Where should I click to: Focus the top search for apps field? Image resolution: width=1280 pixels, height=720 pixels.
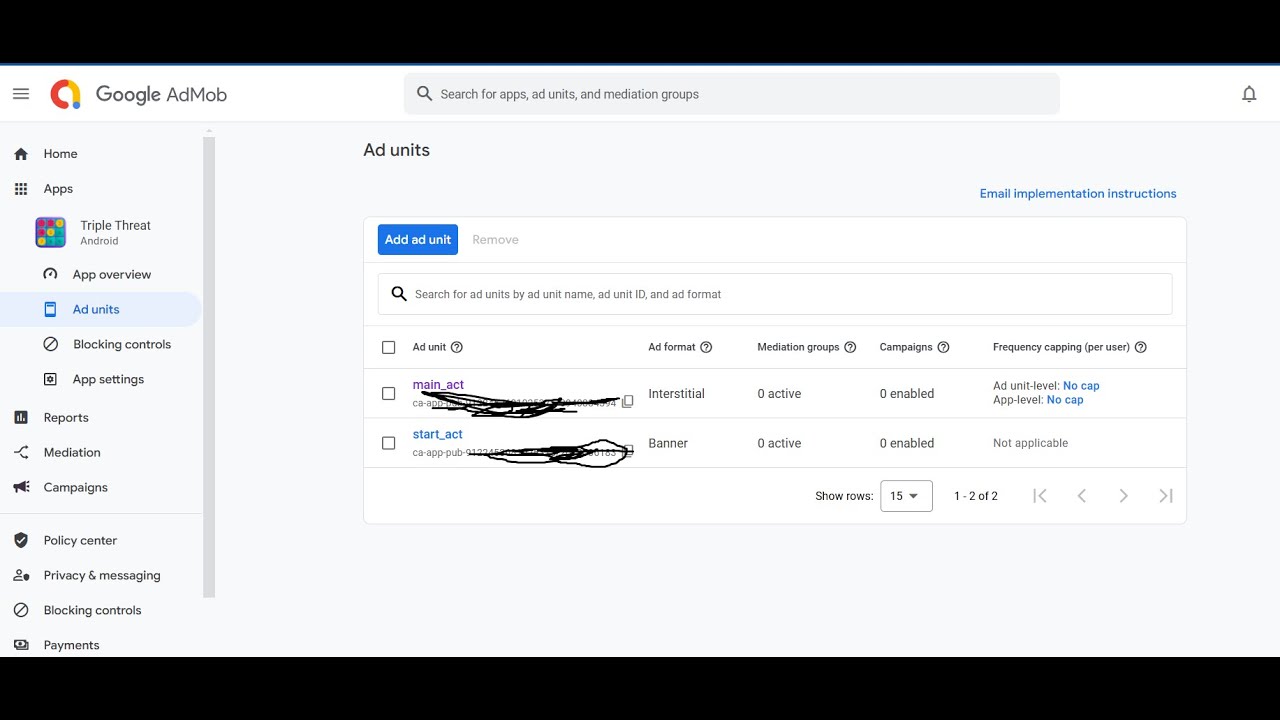coord(732,94)
